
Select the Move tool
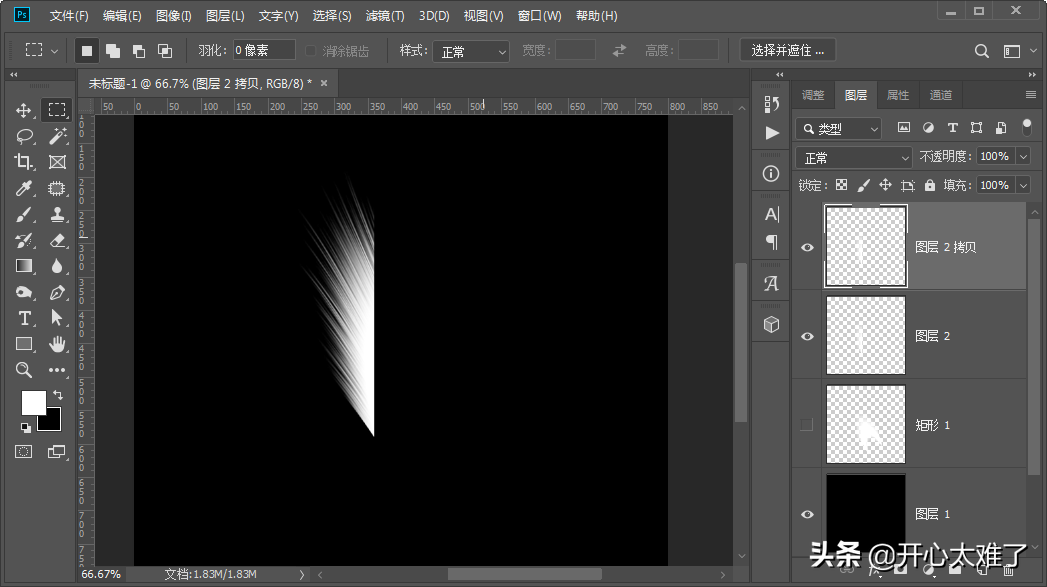pos(24,110)
